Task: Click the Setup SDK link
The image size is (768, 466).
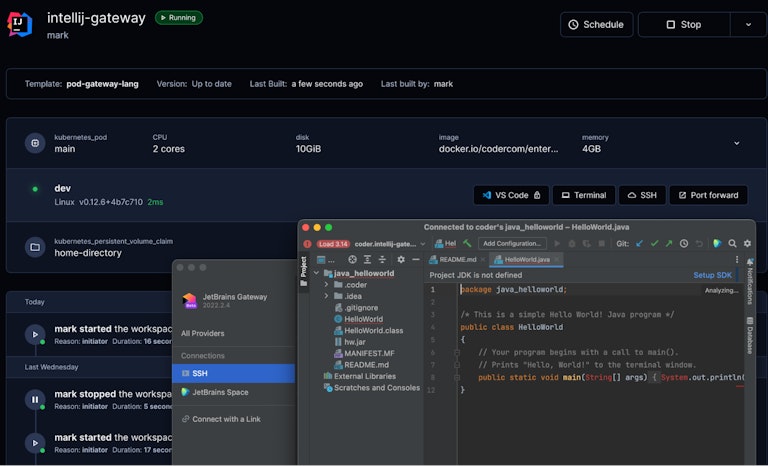Action: [711, 275]
